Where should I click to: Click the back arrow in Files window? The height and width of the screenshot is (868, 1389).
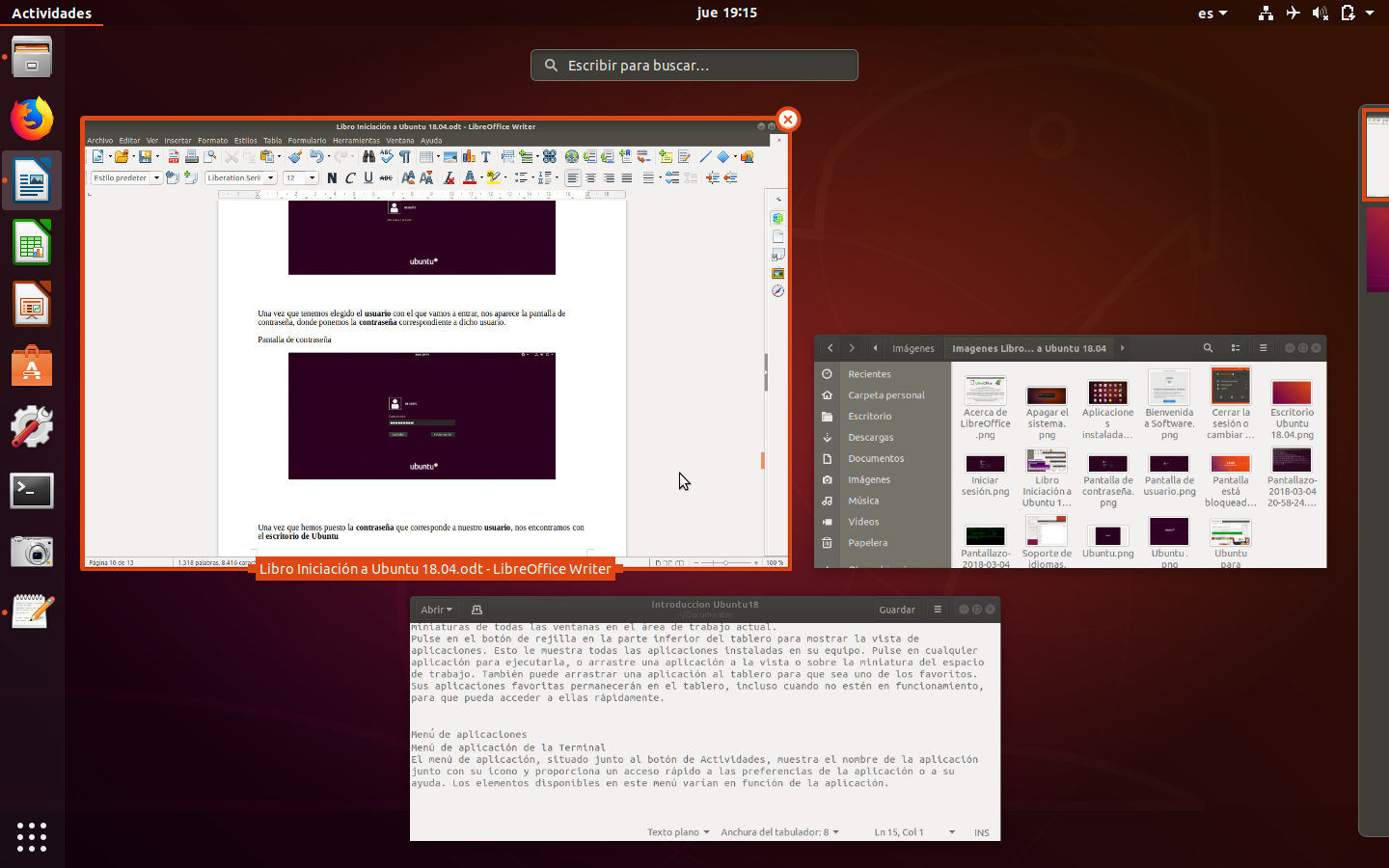pos(831,348)
